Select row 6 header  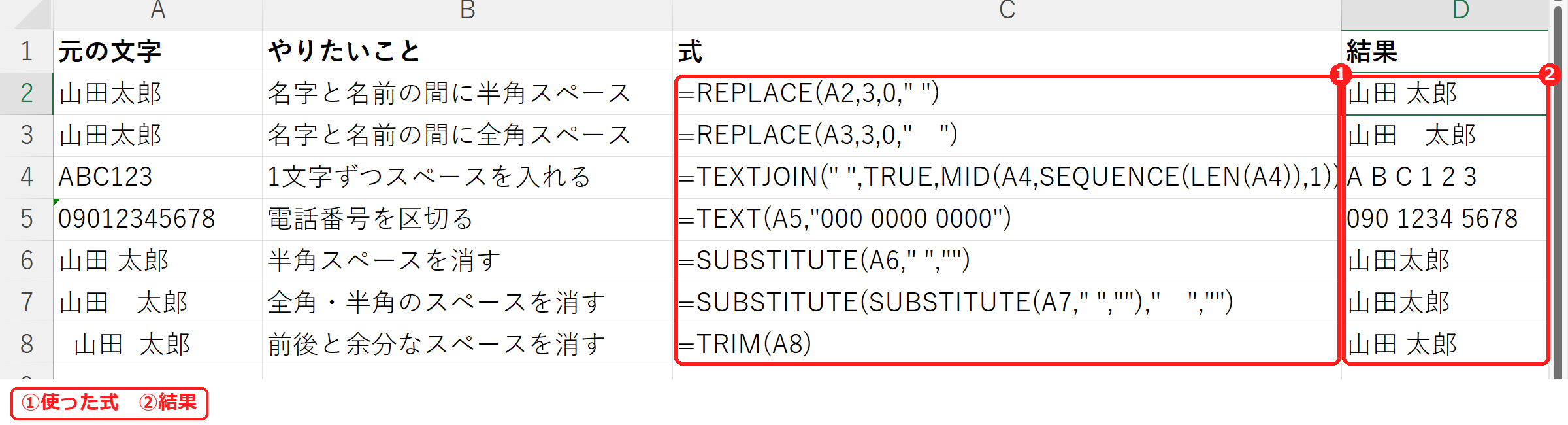[26, 261]
